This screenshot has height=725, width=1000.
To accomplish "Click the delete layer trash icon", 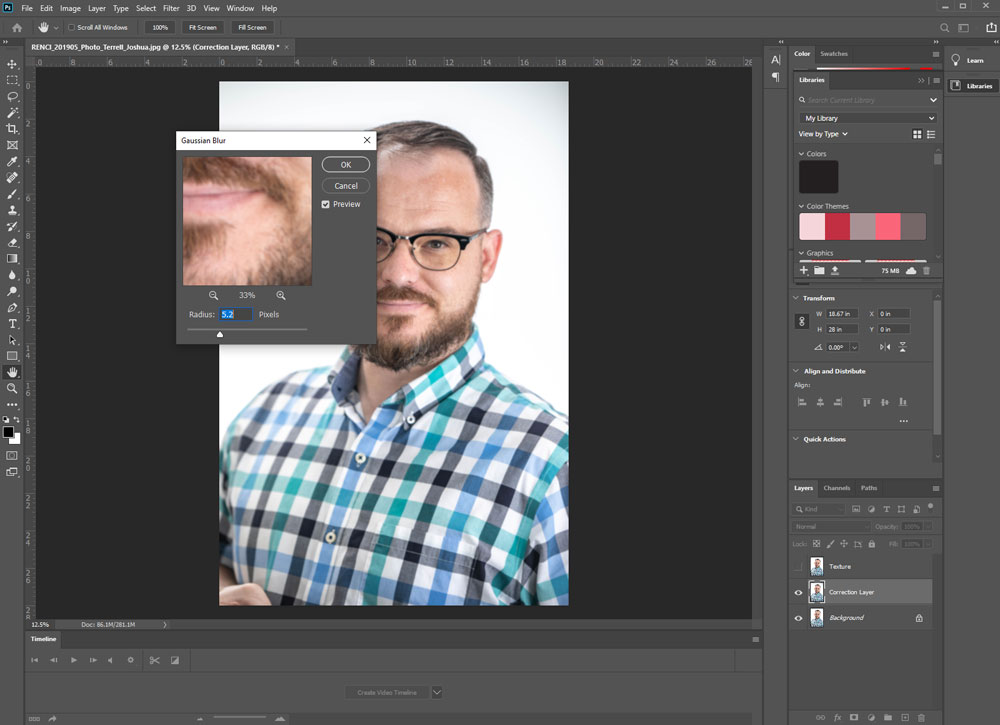I will (x=921, y=717).
